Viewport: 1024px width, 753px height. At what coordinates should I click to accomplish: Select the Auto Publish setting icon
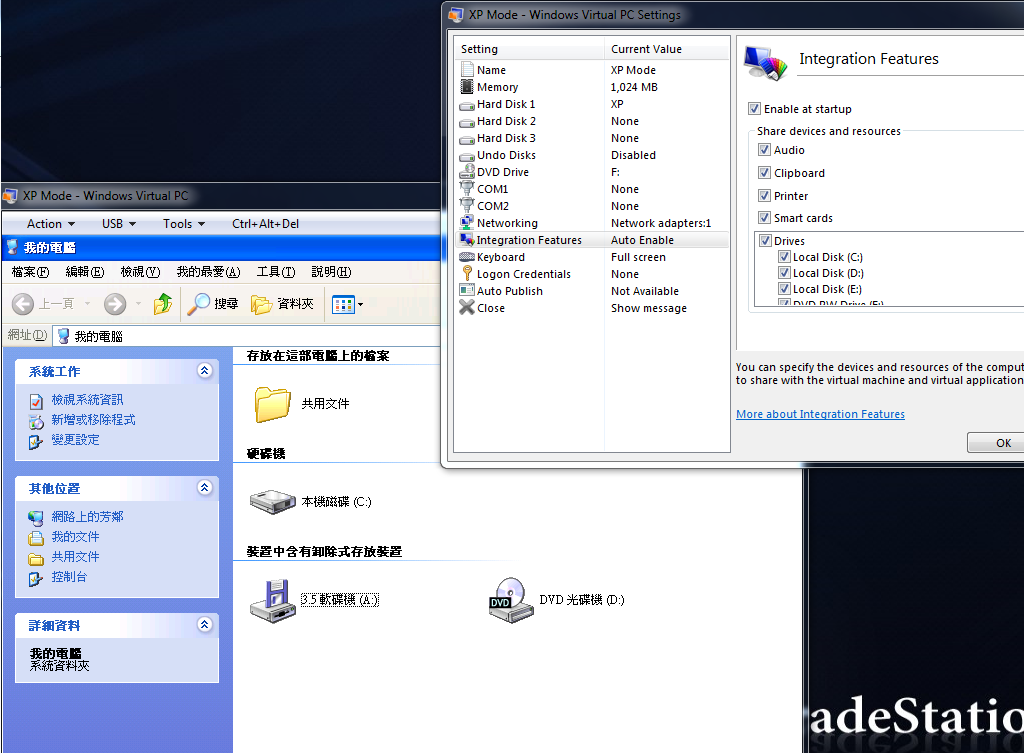pyautogui.click(x=467, y=290)
